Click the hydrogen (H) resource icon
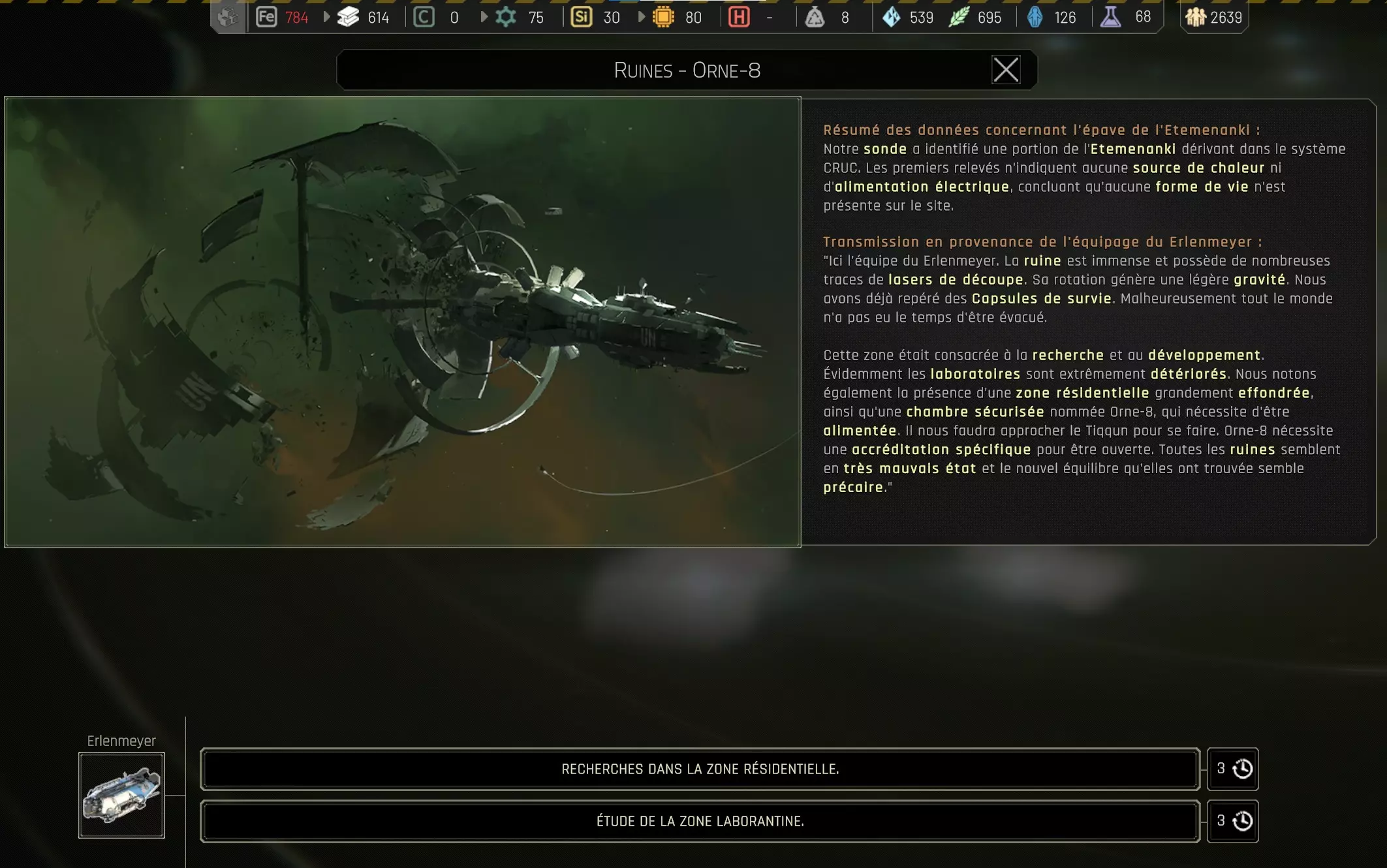This screenshot has width=1387, height=868. pos(739,17)
